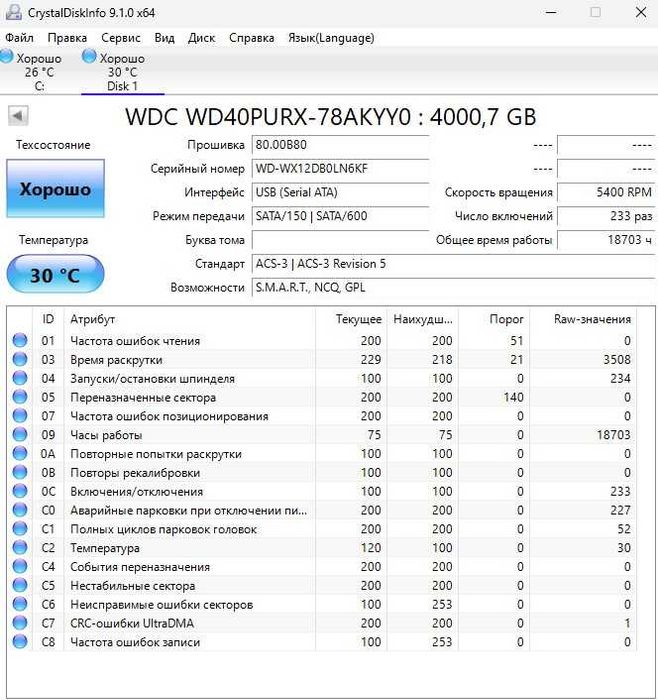
Task: Click the status orb for attribute C7 CRC errors
Action: click(x=20, y=623)
